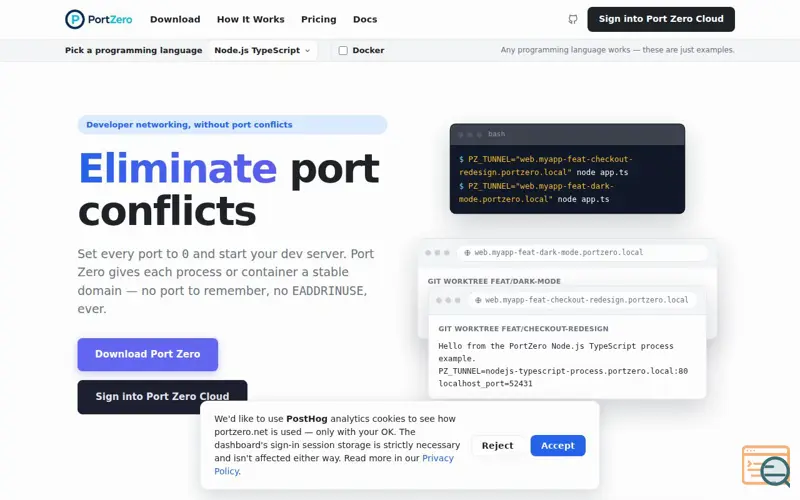The height and width of the screenshot is (500, 800).
Task: Click 'Developer networking, without port conflicts' badge
Action: point(232,124)
